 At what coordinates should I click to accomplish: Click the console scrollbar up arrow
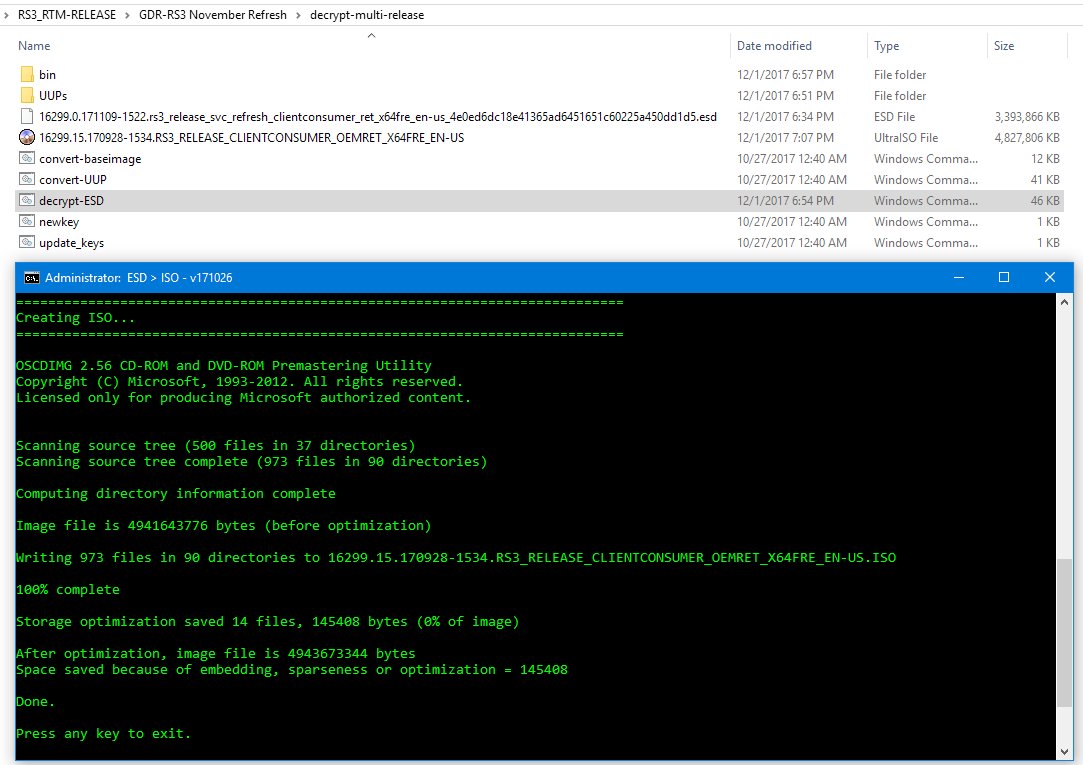click(1064, 302)
